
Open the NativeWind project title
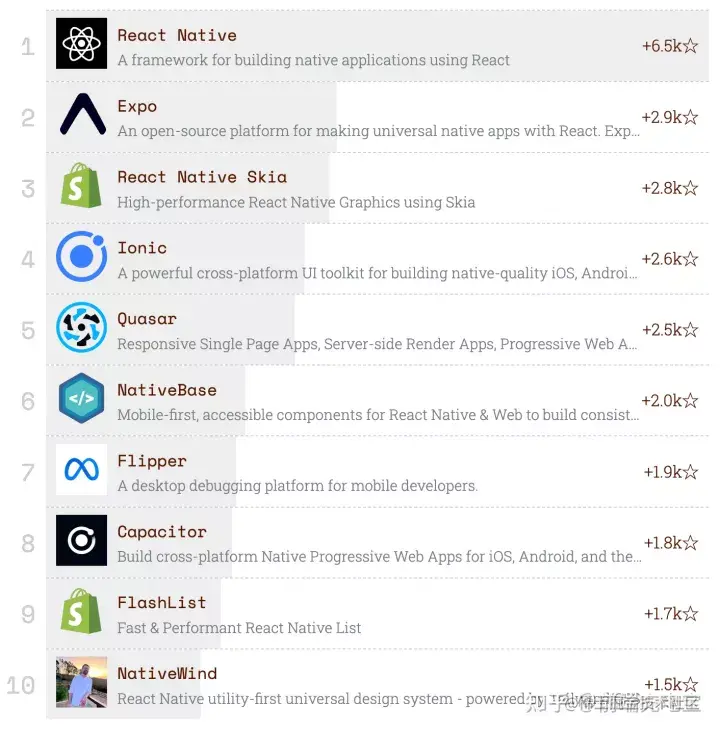(167, 674)
